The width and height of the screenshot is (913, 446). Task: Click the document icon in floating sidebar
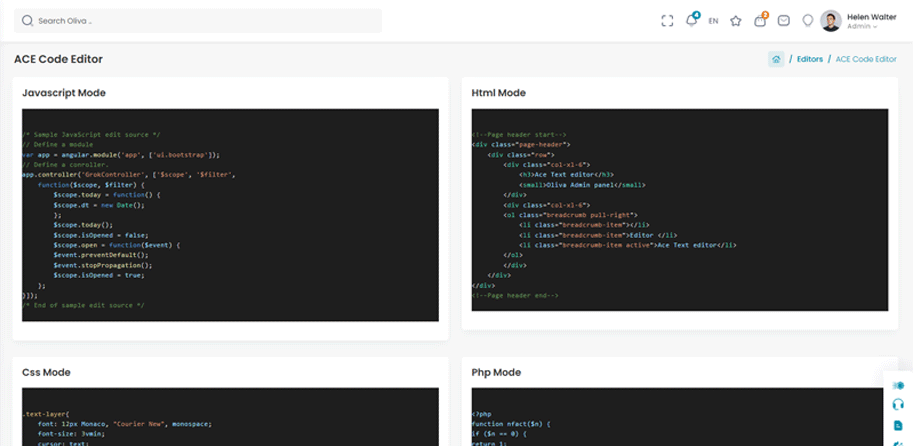pyautogui.click(x=898, y=425)
